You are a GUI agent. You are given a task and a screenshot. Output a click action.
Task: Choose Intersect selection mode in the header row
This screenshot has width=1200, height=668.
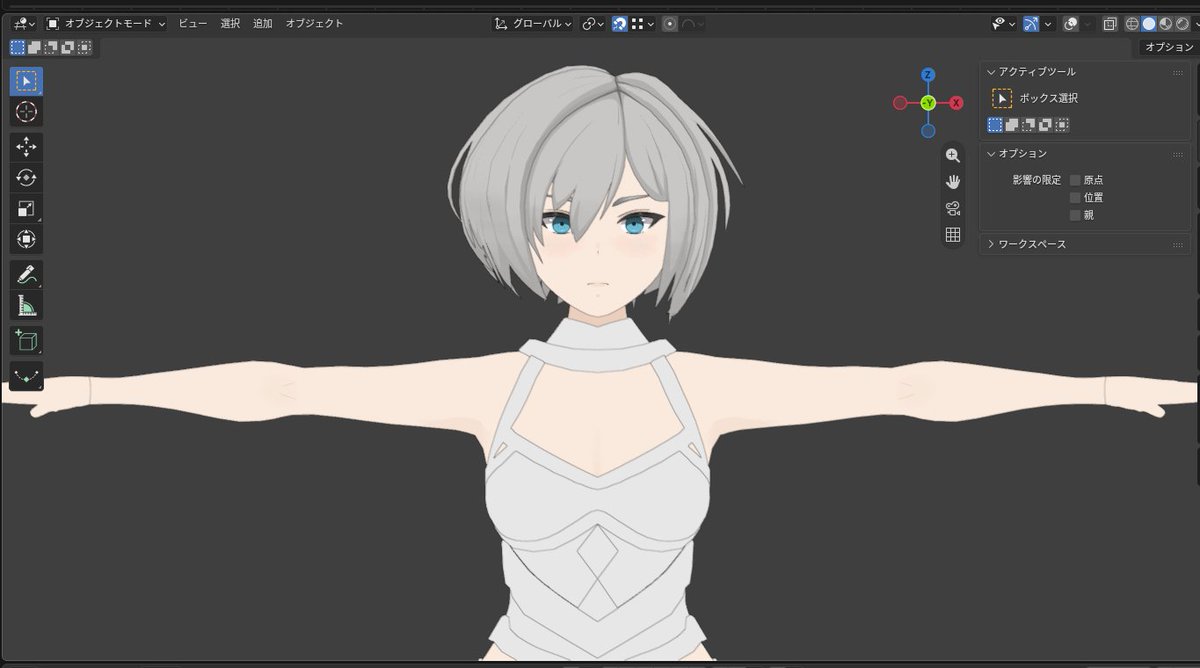[84, 47]
